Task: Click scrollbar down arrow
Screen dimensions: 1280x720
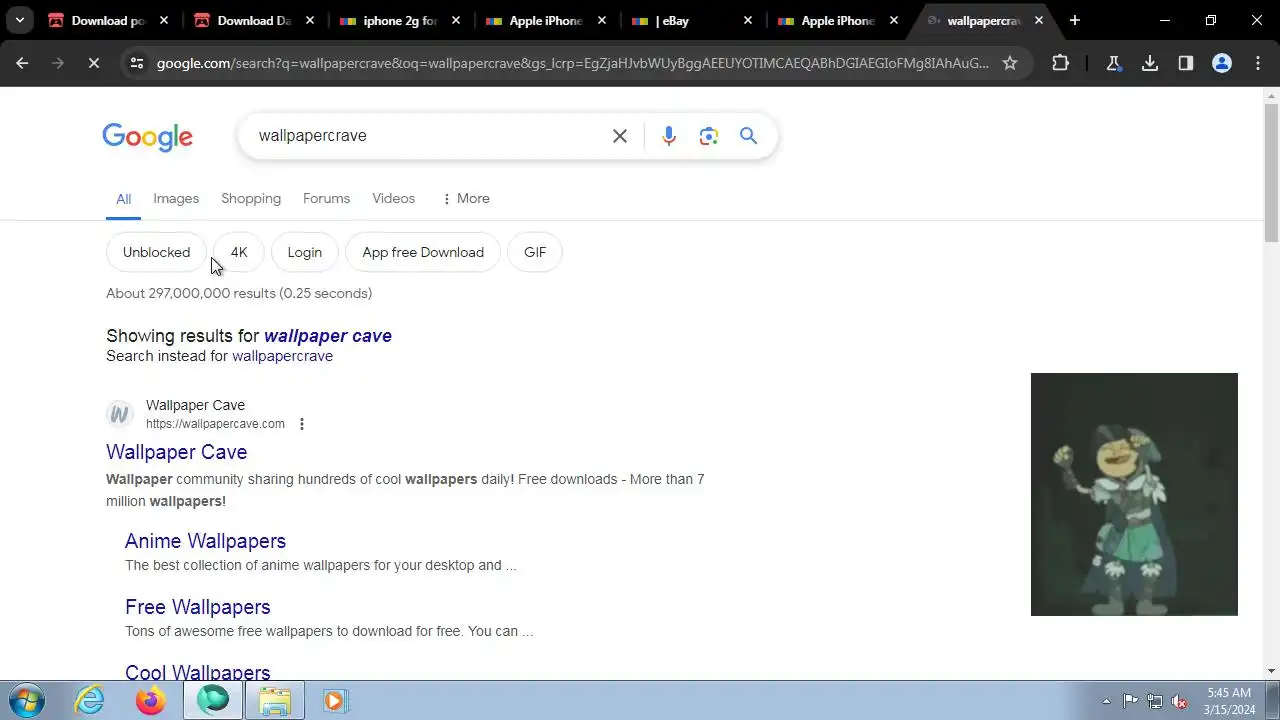Action: click(1271, 671)
